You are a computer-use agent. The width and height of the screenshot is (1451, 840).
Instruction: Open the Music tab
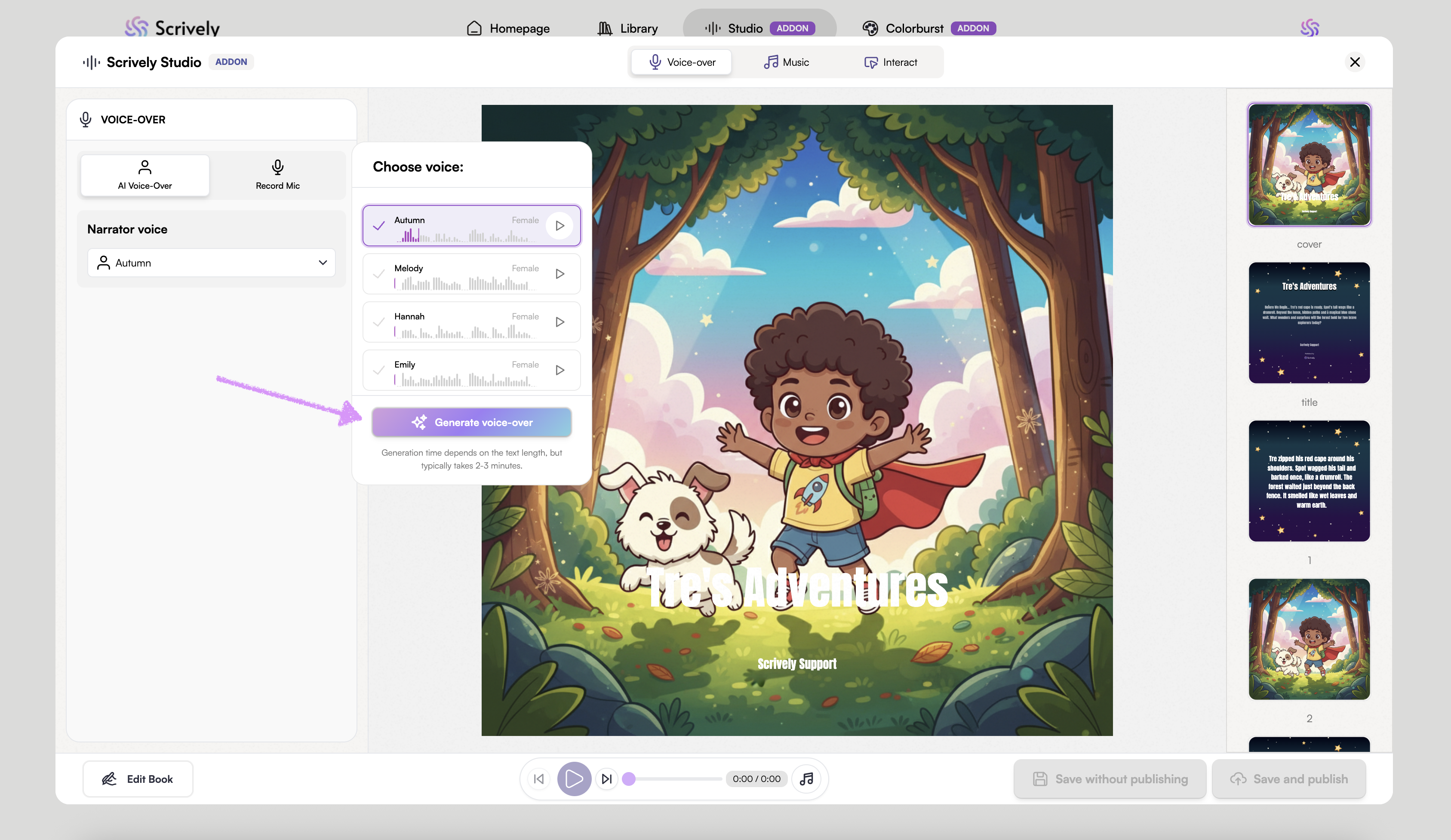[x=787, y=62]
